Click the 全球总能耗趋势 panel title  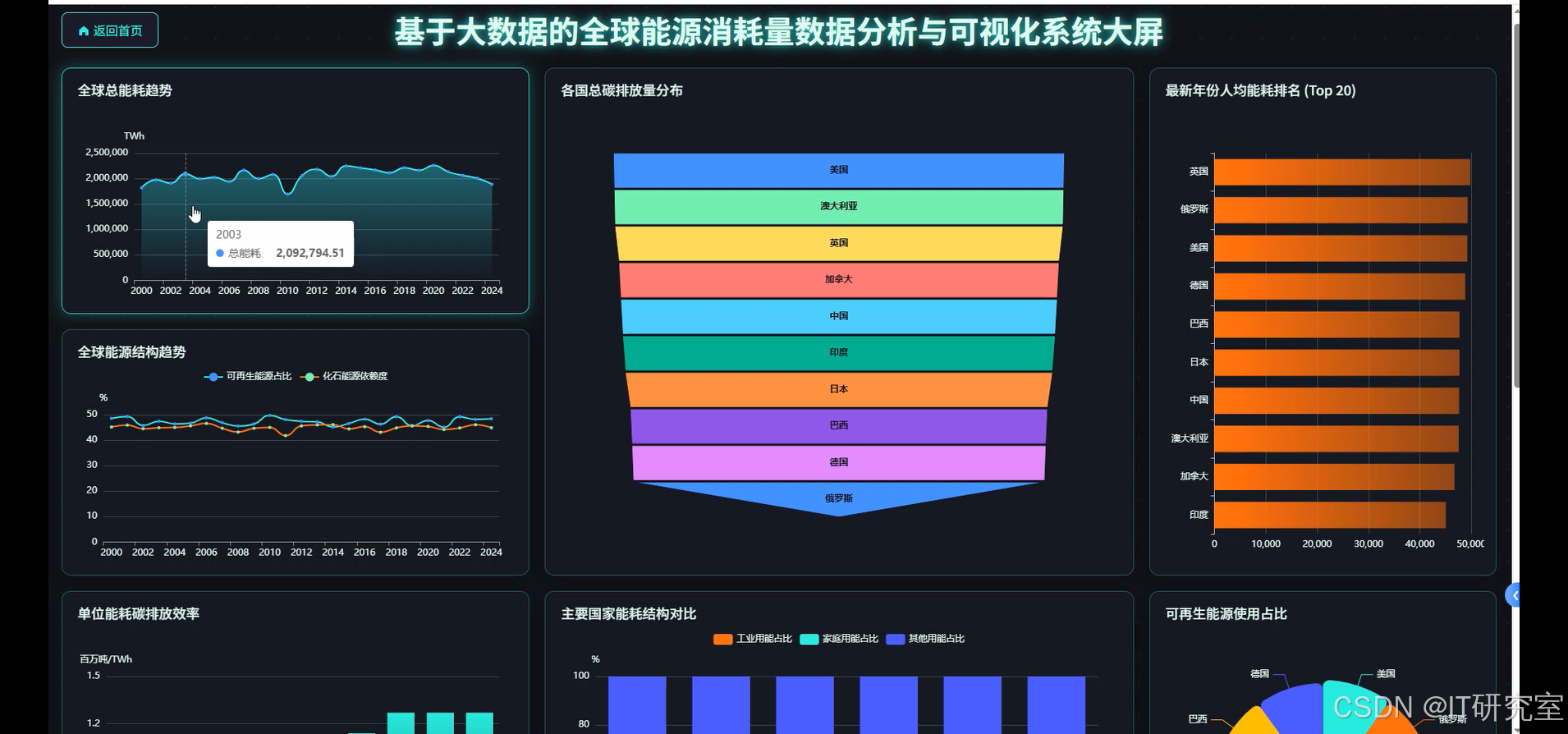(x=125, y=90)
